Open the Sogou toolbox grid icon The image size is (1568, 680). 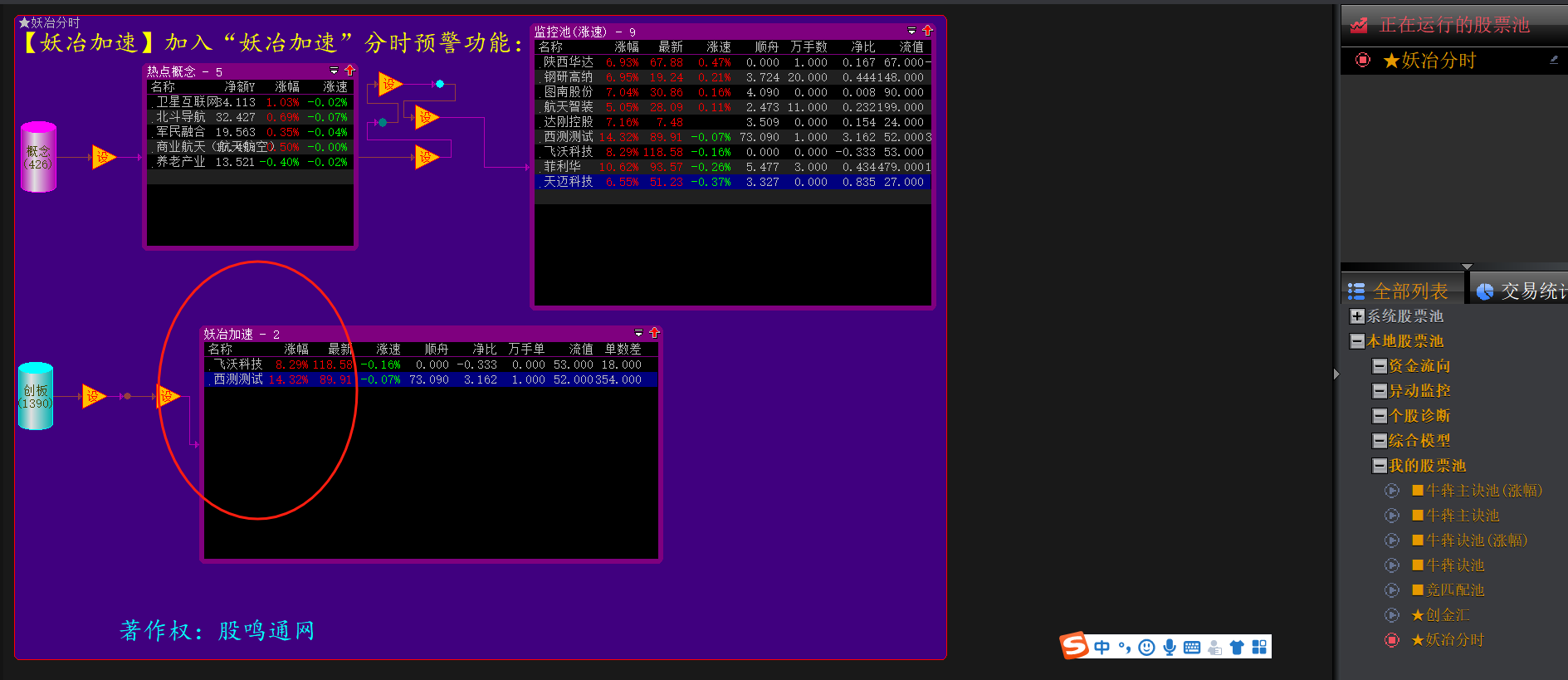[x=1259, y=648]
